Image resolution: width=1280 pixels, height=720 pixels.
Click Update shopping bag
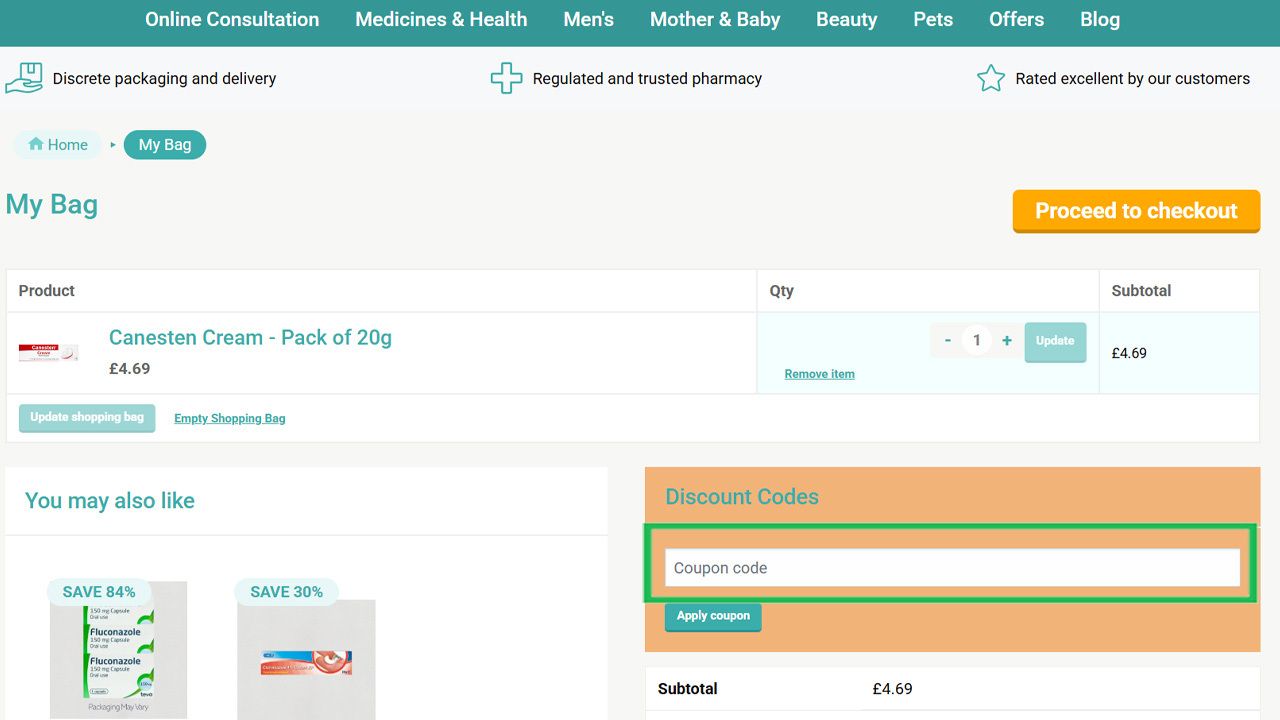pyautogui.click(x=86, y=417)
